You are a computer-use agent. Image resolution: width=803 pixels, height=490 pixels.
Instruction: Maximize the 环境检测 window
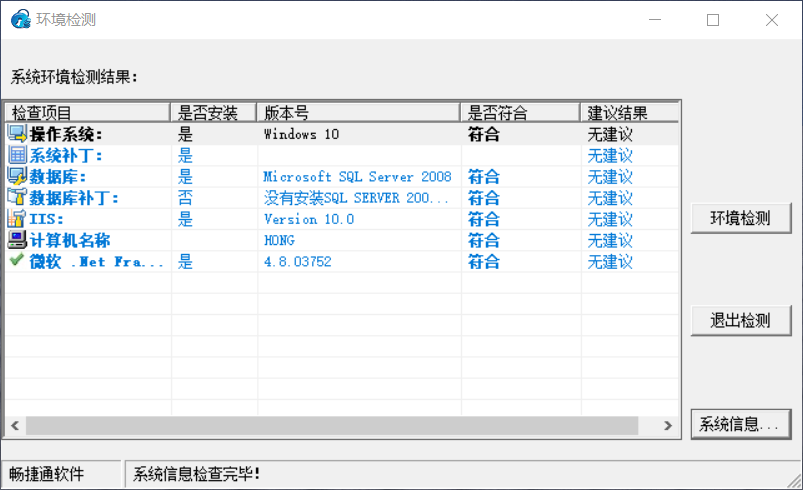pos(713,20)
